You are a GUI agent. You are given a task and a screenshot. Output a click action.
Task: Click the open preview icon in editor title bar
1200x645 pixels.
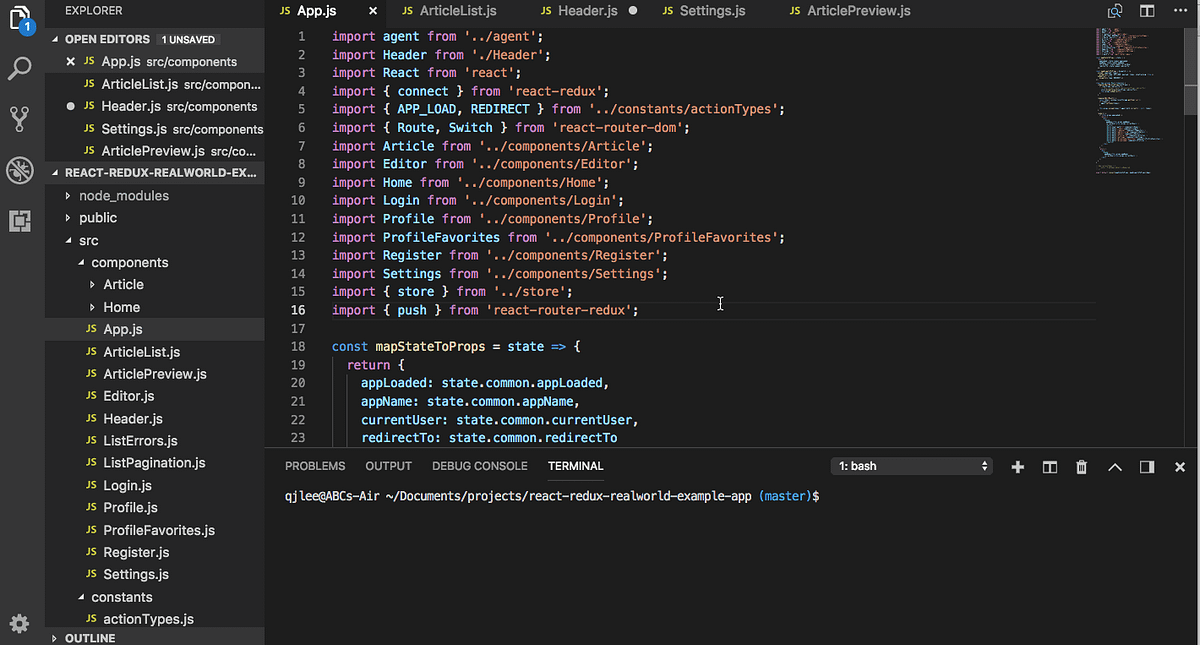tap(1114, 10)
